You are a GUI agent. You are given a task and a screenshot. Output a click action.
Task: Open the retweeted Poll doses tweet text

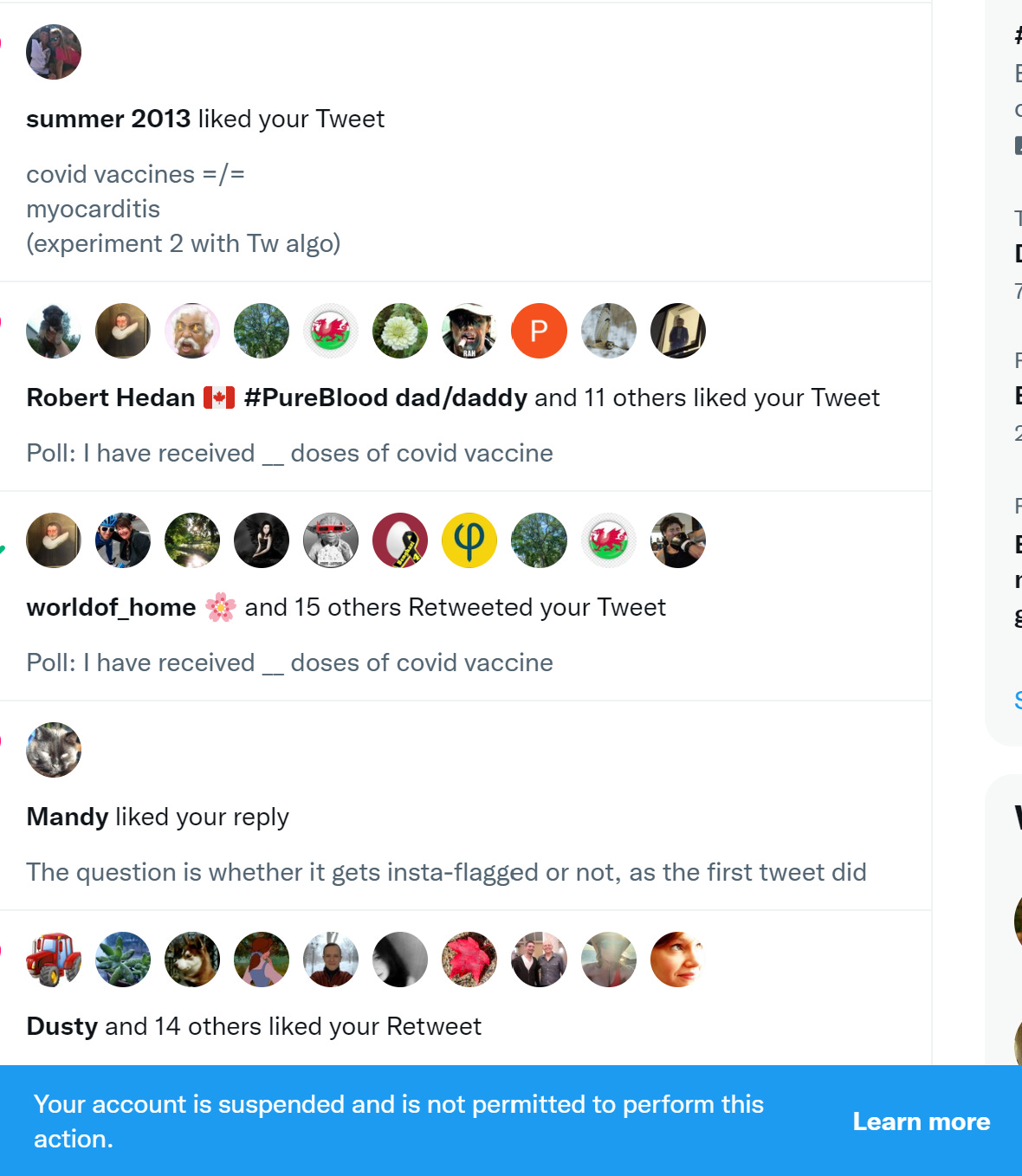click(289, 662)
